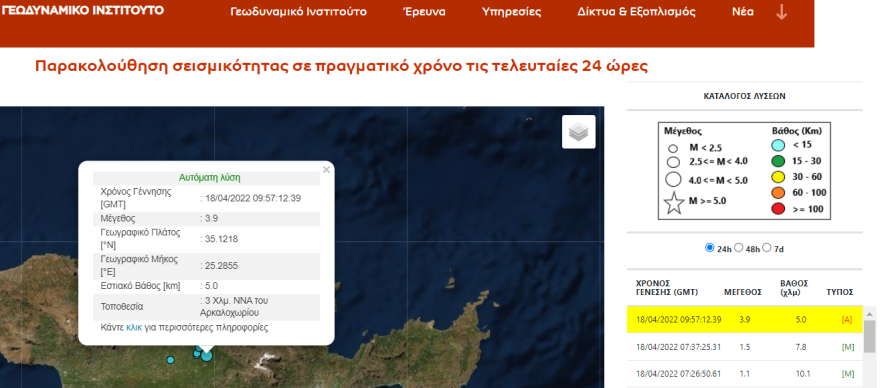Open the Δίκτυα & Εξοπλισμός menu
Viewport: 880px width, 388px height.
pyautogui.click(x=636, y=12)
